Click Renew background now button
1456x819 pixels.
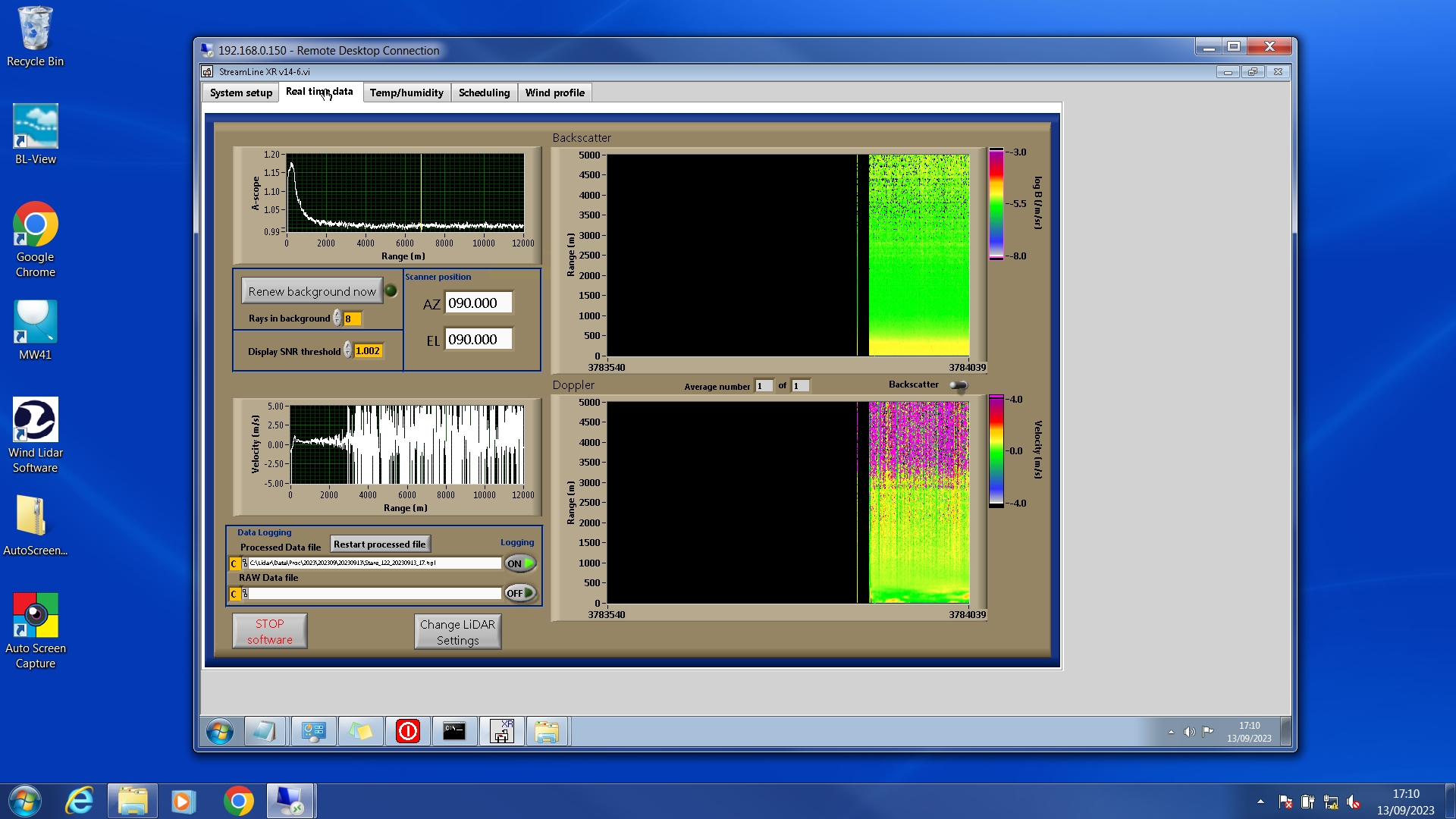tap(312, 291)
